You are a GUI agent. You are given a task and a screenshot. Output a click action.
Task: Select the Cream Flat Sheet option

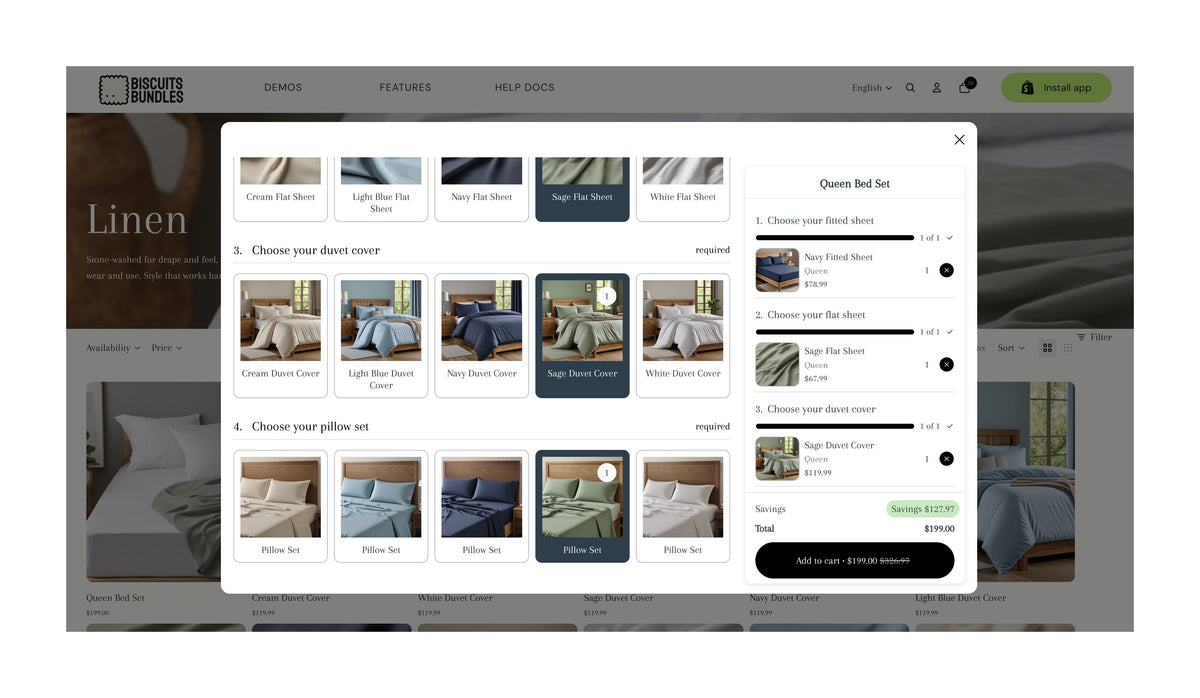click(x=281, y=188)
